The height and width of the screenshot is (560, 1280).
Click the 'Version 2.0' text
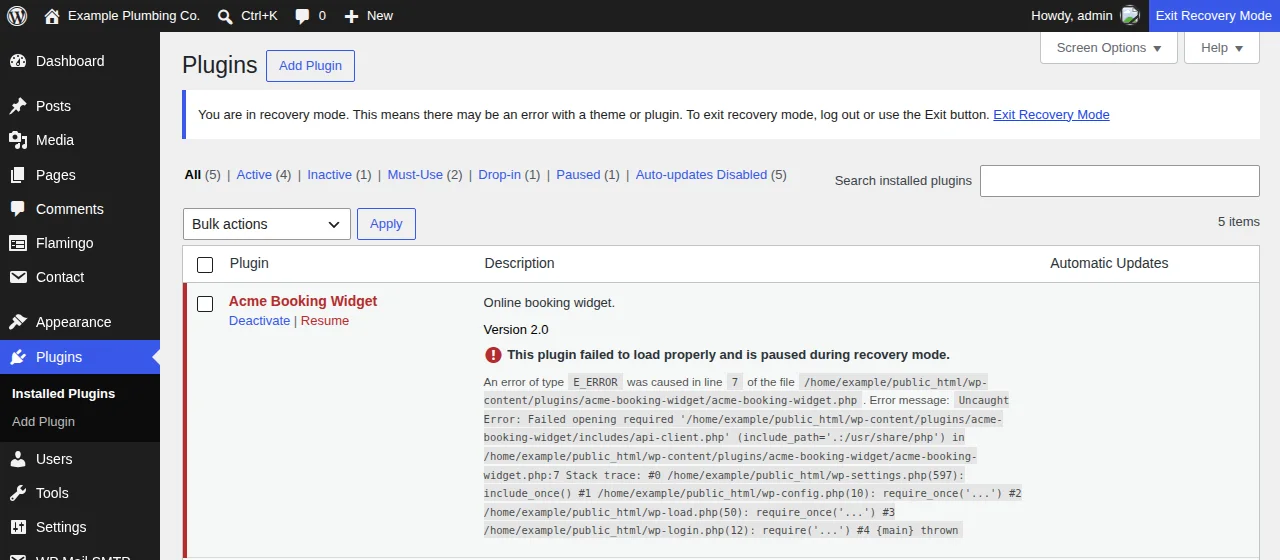tap(516, 330)
